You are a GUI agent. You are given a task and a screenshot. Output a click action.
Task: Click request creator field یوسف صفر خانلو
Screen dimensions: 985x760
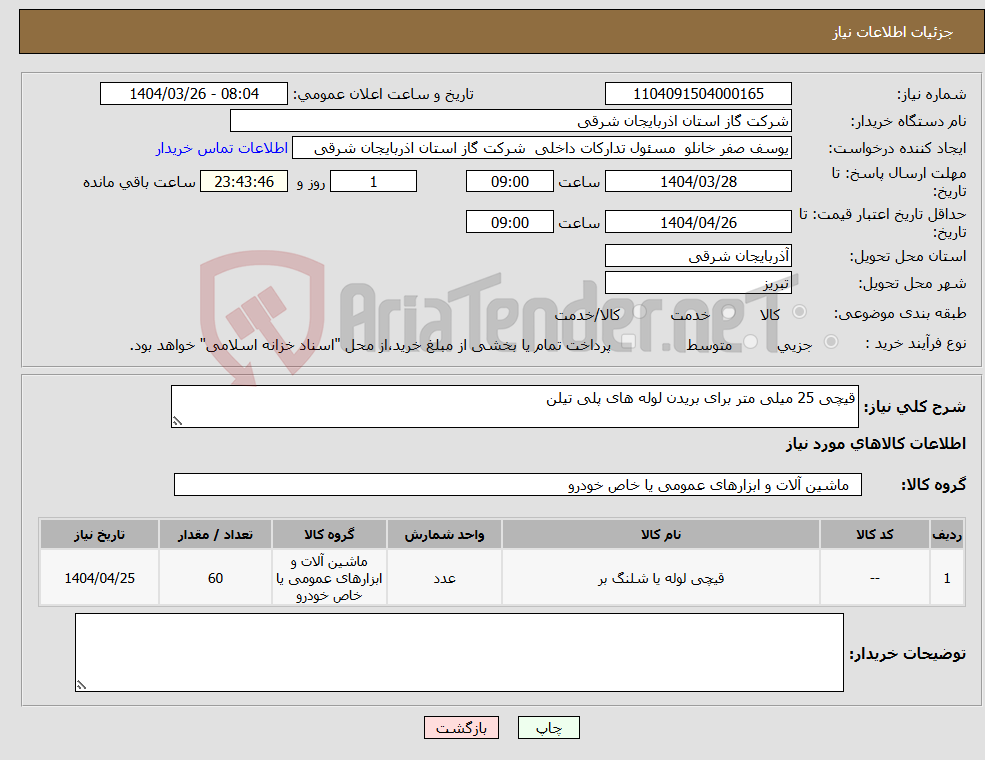(x=541, y=148)
